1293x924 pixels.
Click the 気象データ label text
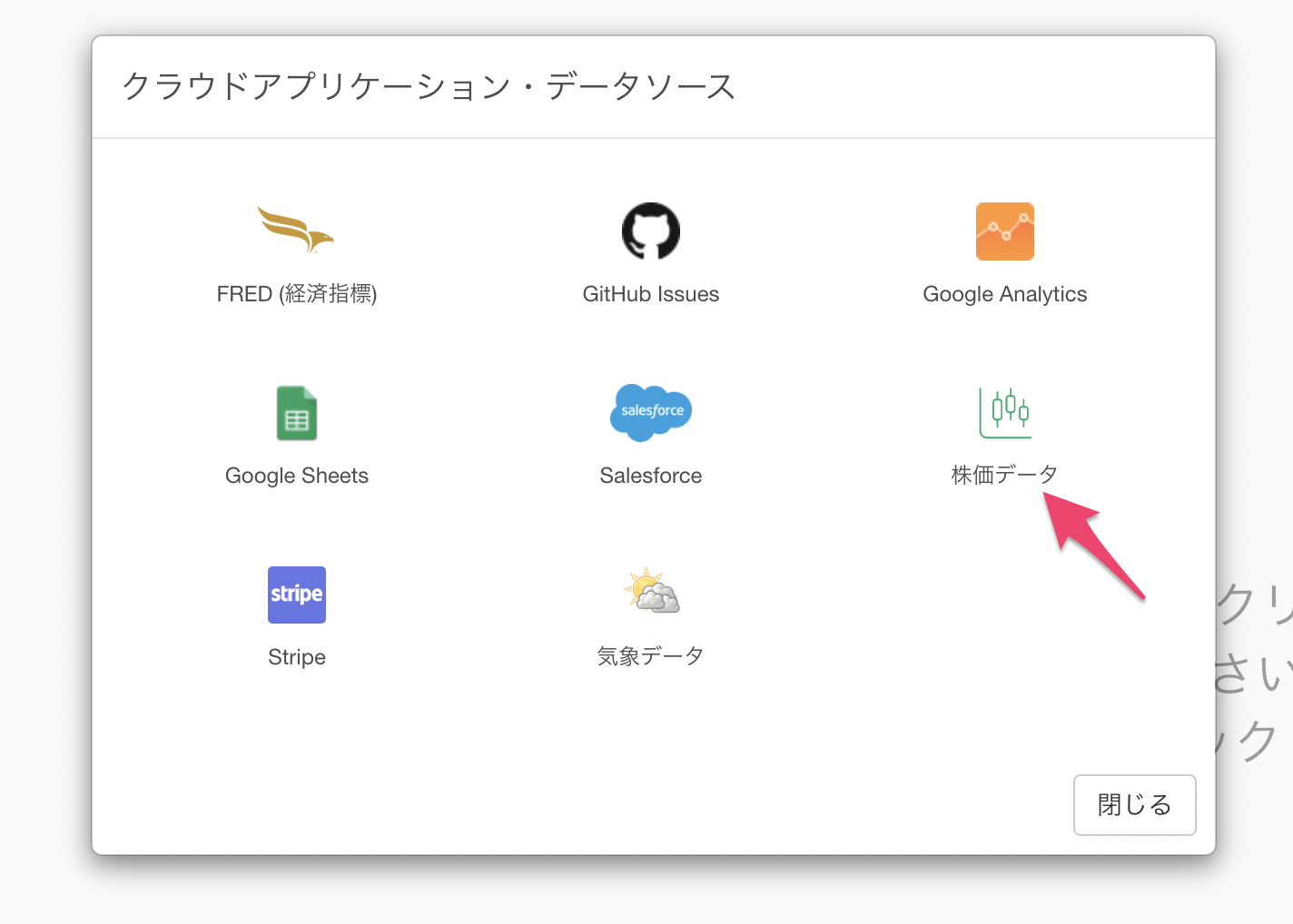651,656
